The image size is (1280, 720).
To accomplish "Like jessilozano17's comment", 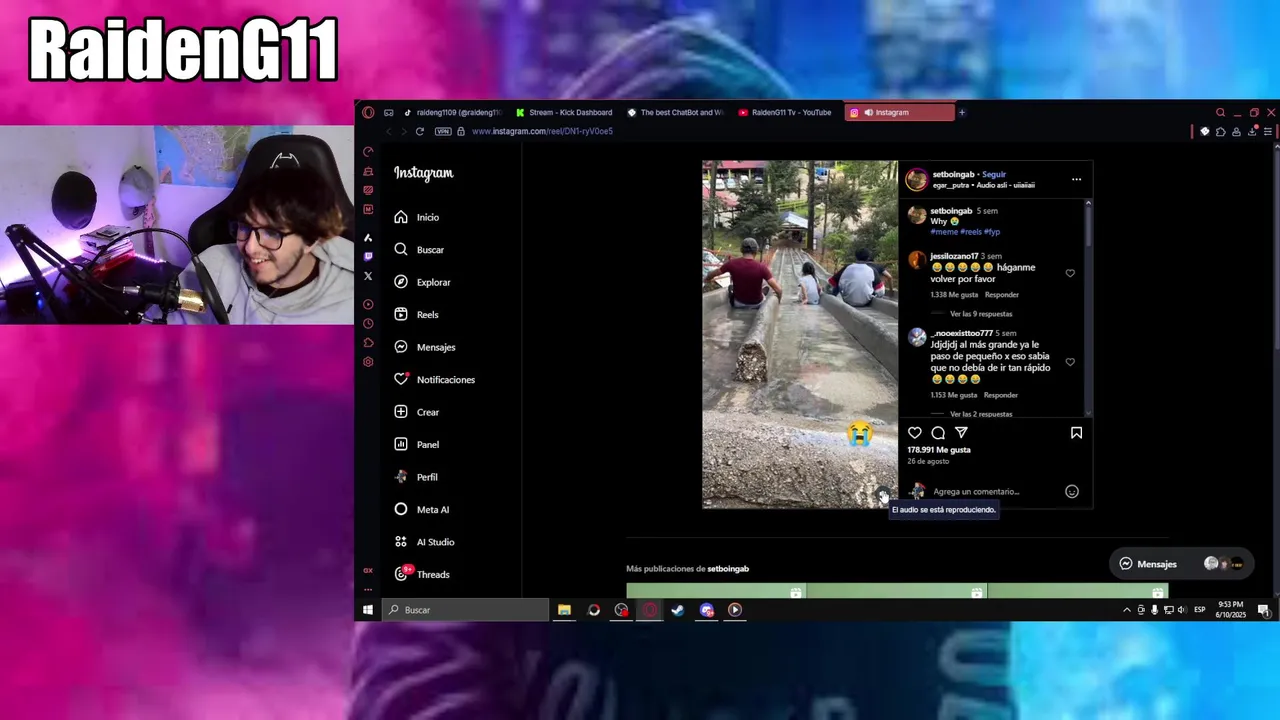I will (1070, 273).
